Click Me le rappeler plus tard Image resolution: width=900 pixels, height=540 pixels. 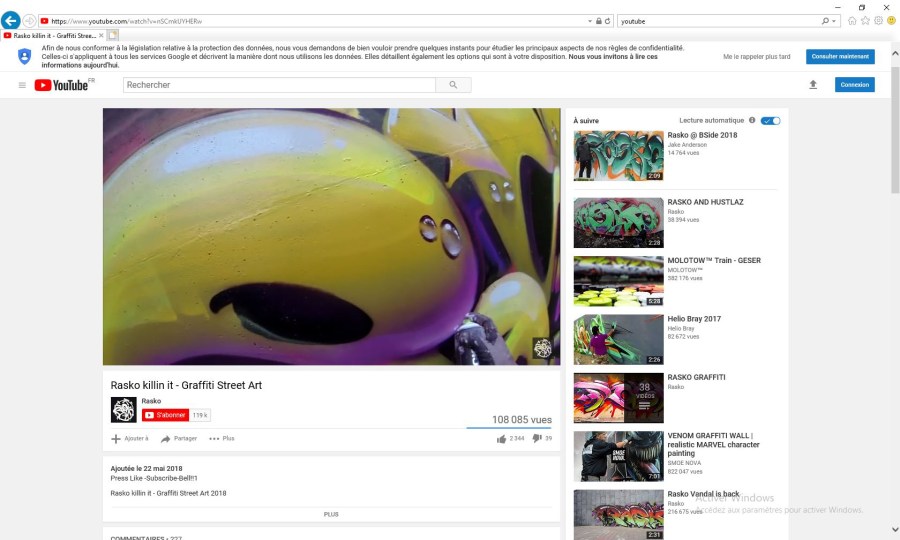click(756, 57)
